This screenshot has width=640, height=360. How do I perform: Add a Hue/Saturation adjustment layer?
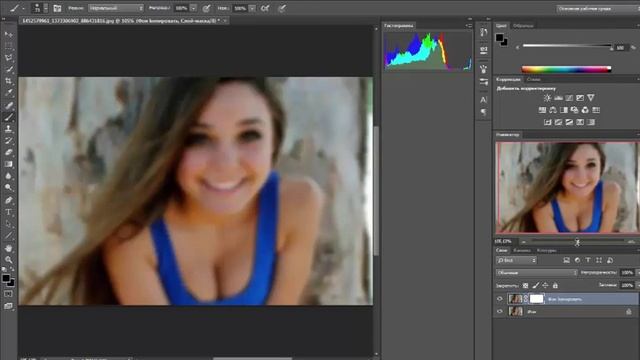tap(542, 110)
